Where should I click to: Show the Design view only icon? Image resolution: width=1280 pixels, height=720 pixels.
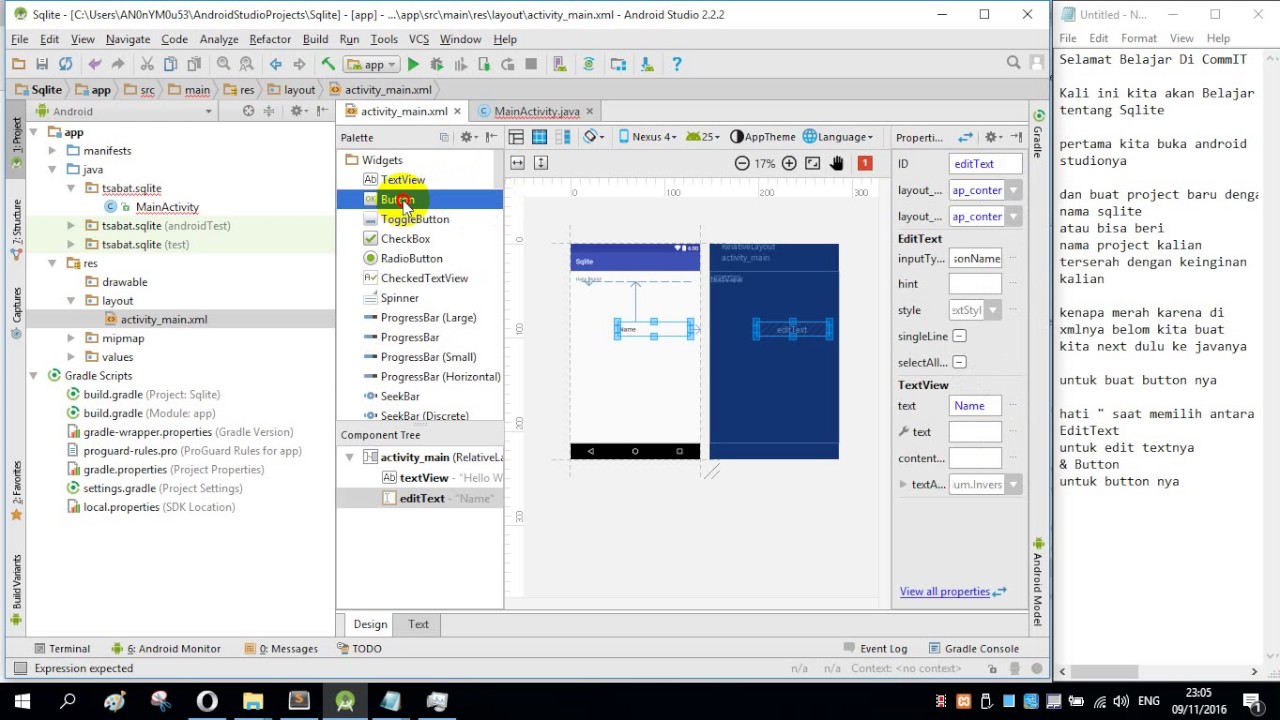[x=516, y=137]
